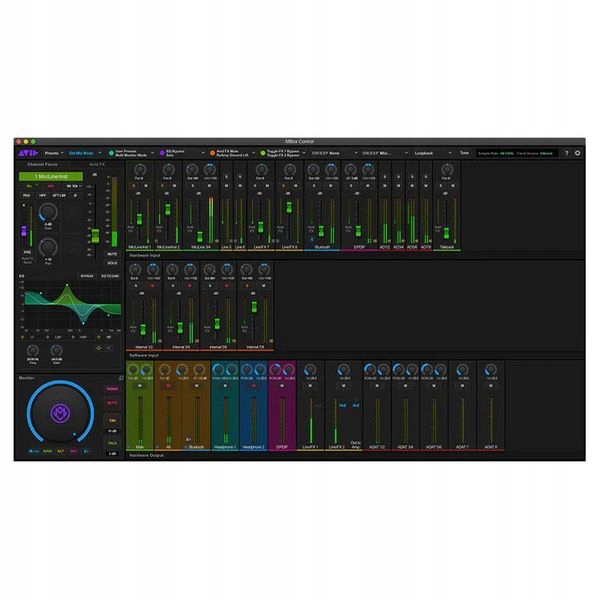Viewport: 600px width, 600px height.
Task: Toggle the TALK monitor button
Action: [112, 443]
